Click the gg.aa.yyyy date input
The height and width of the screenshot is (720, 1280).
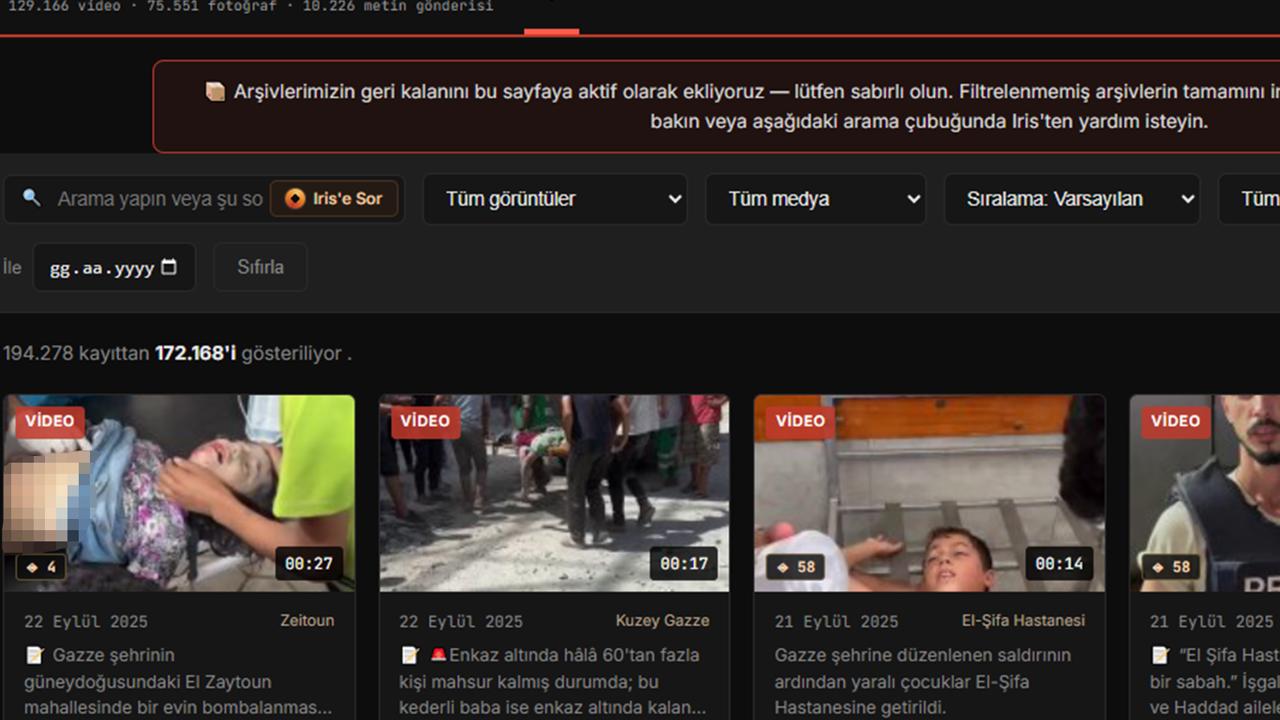(114, 267)
